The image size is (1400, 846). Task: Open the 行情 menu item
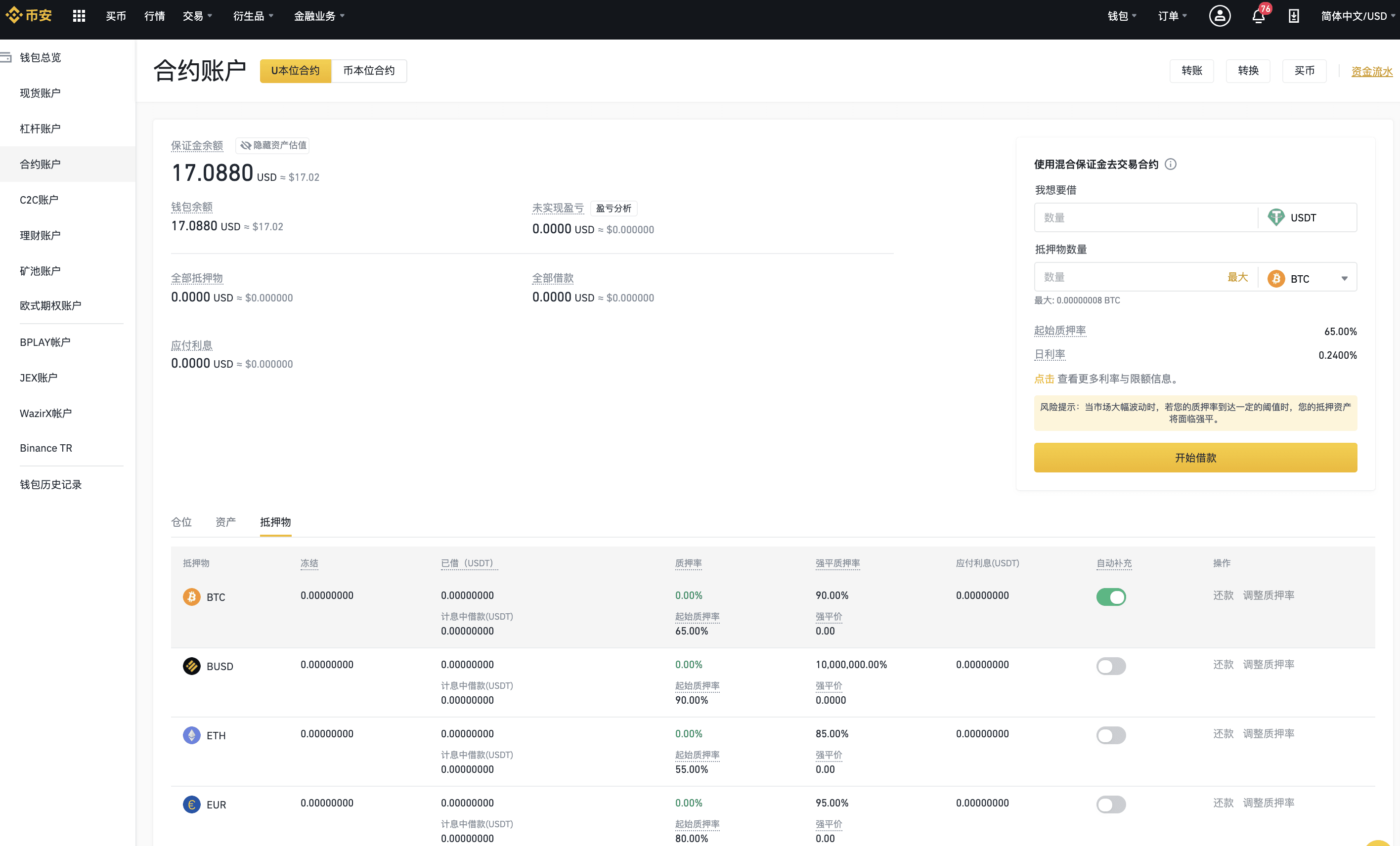[x=155, y=16]
